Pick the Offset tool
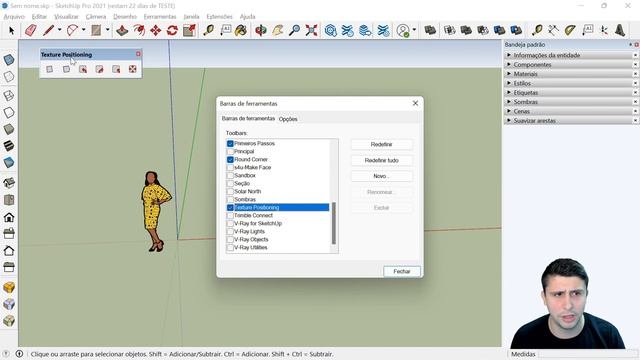The height and width of the screenshot is (360, 640). click(x=139, y=31)
